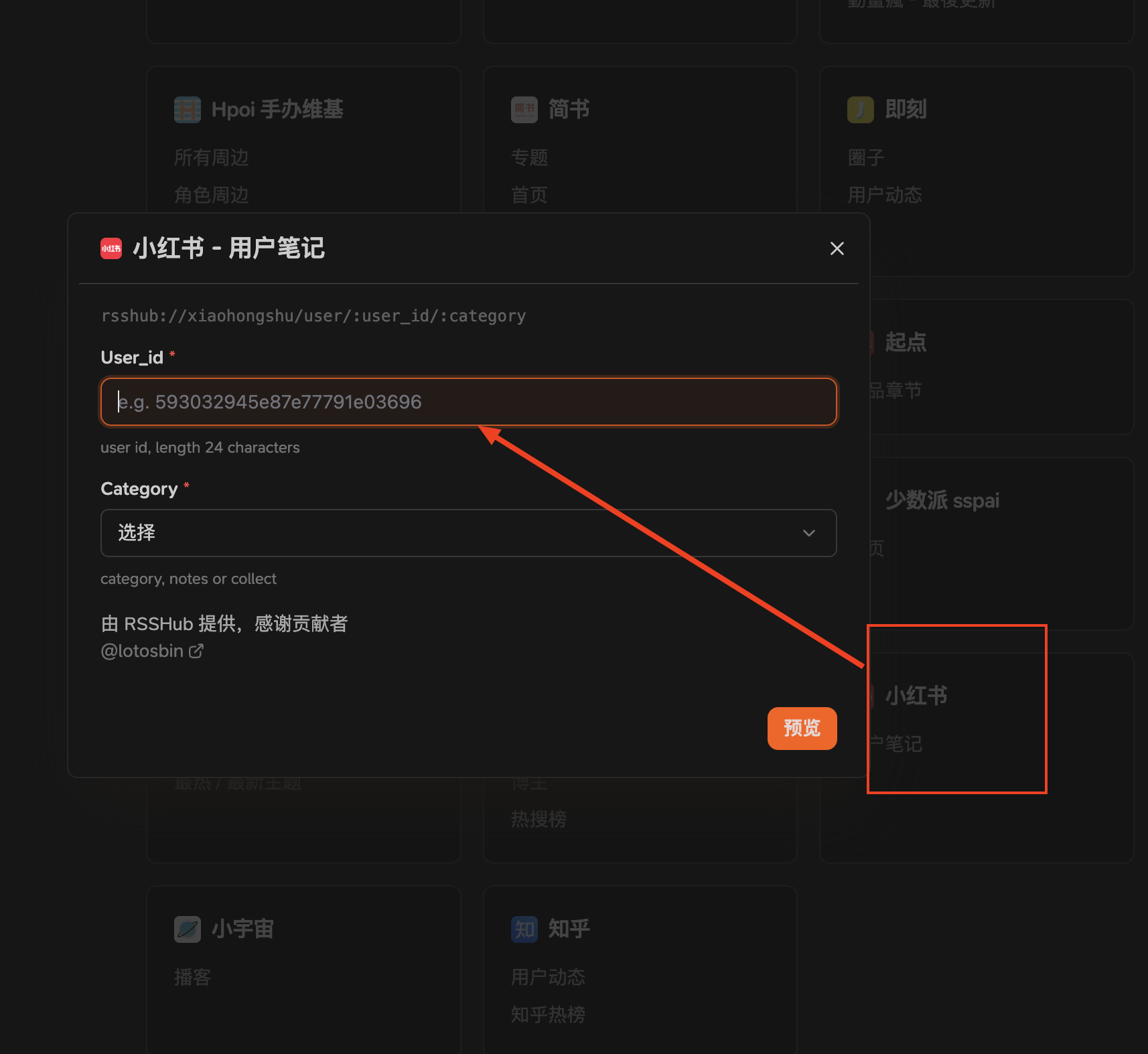Click the 即刻 icon

click(861, 110)
